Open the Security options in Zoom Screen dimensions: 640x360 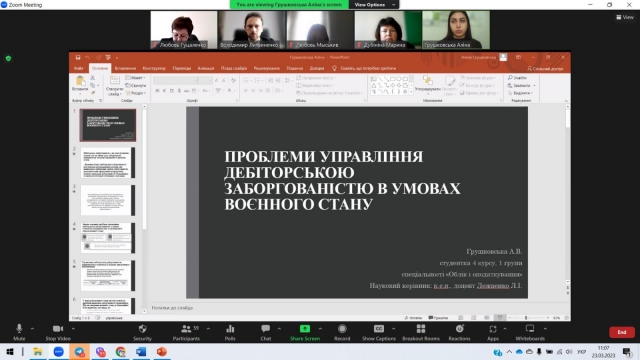point(142,332)
